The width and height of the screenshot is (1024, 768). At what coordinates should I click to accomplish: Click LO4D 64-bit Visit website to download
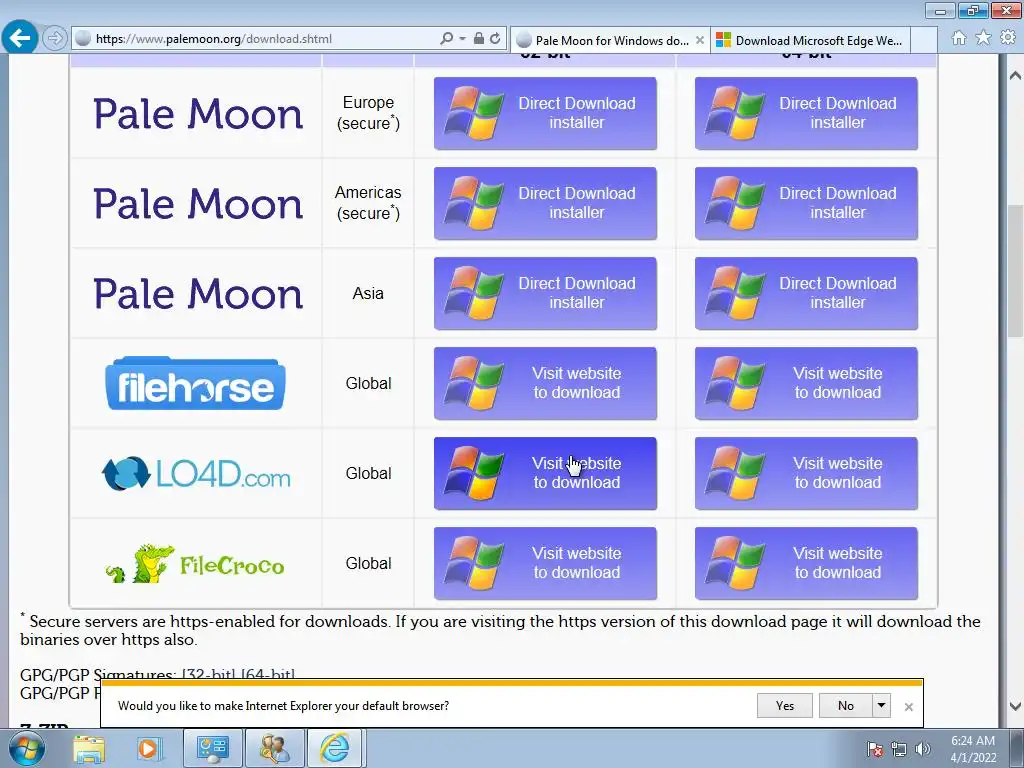tap(806, 473)
